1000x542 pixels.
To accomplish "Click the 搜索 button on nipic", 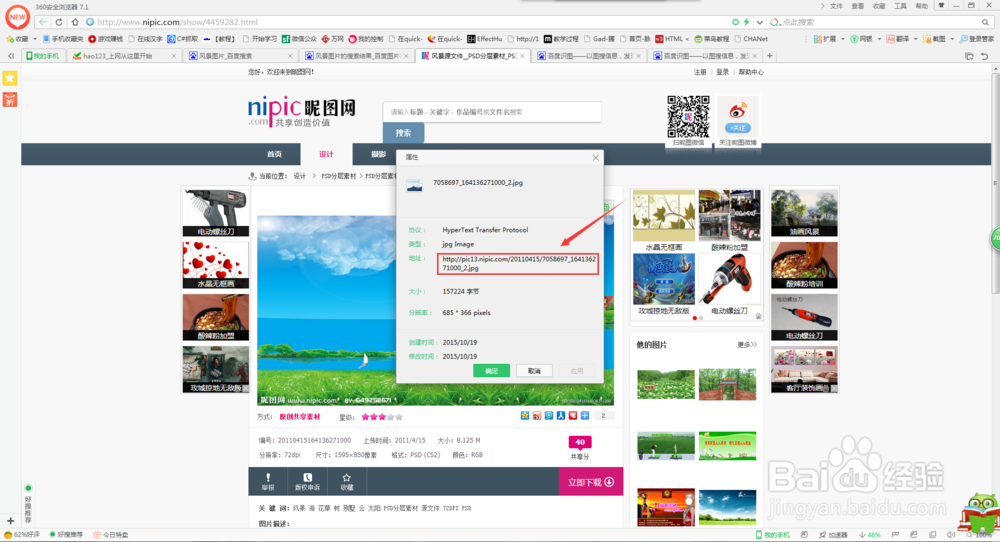I will pyautogui.click(x=403, y=133).
